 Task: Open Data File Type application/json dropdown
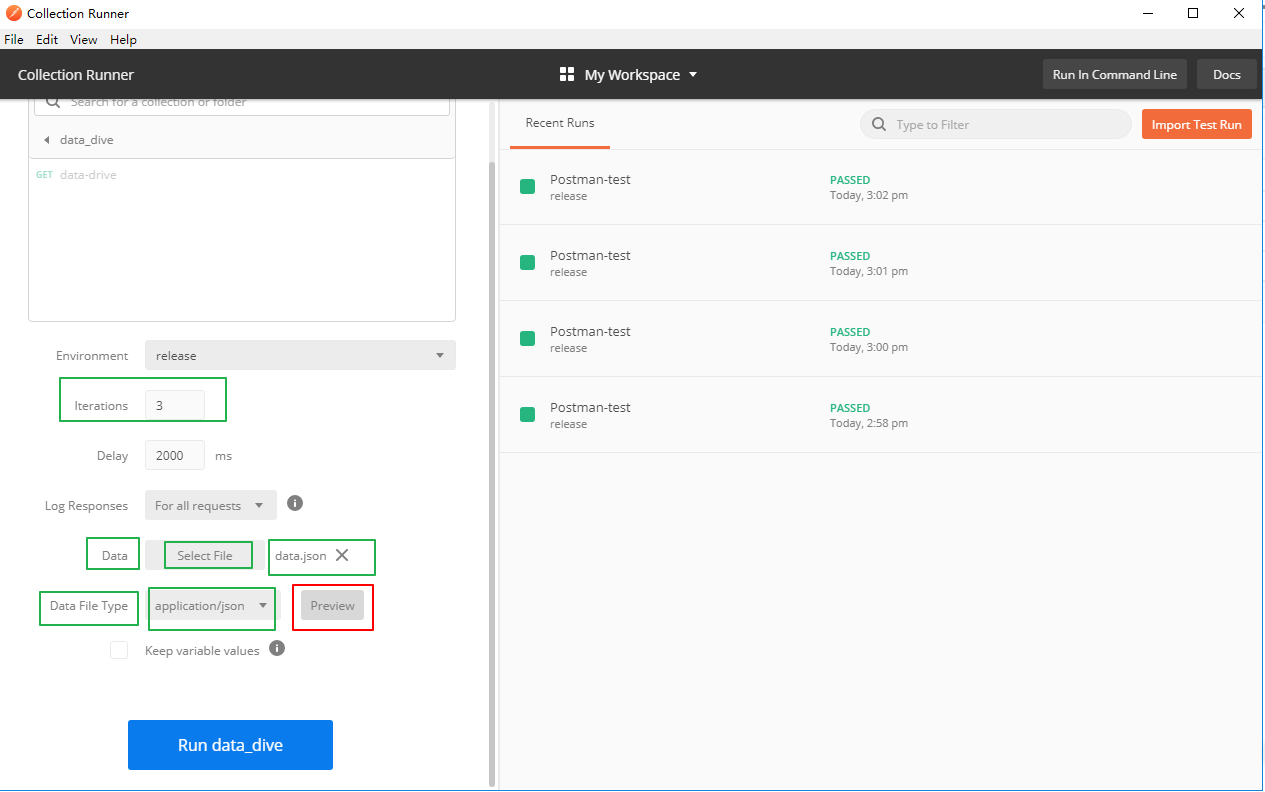pyautogui.click(x=211, y=605)
